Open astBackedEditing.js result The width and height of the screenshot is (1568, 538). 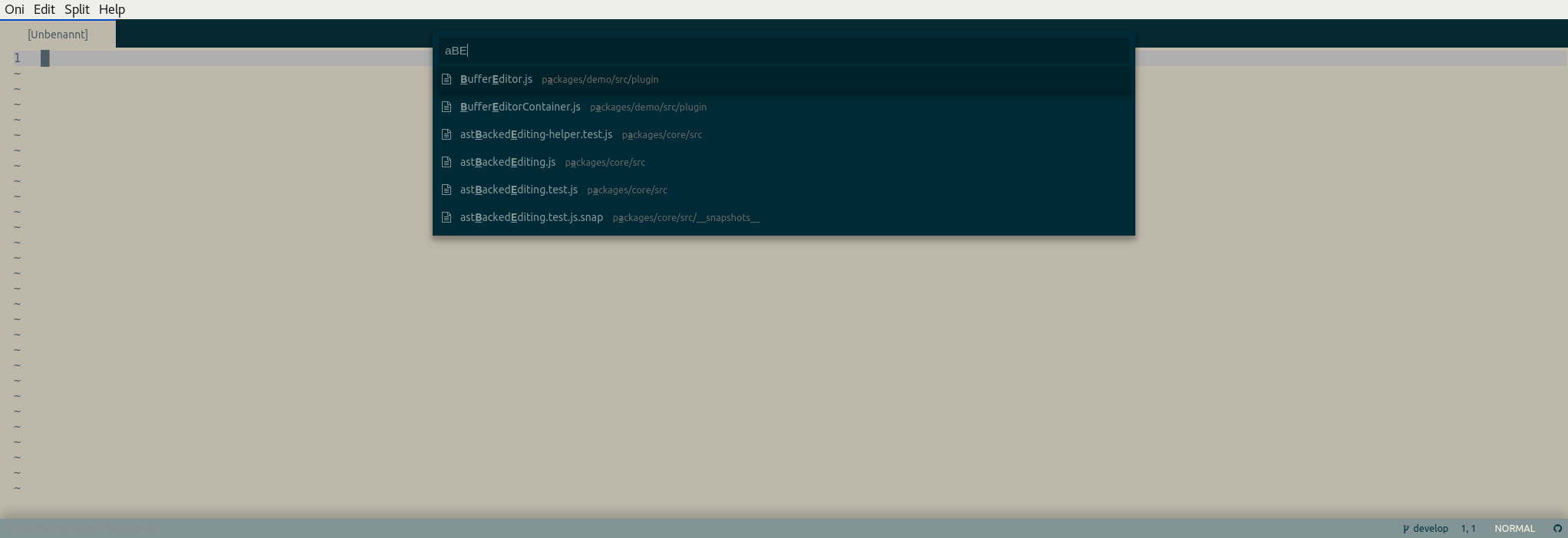pyautogui.click(x=783, y=162)
